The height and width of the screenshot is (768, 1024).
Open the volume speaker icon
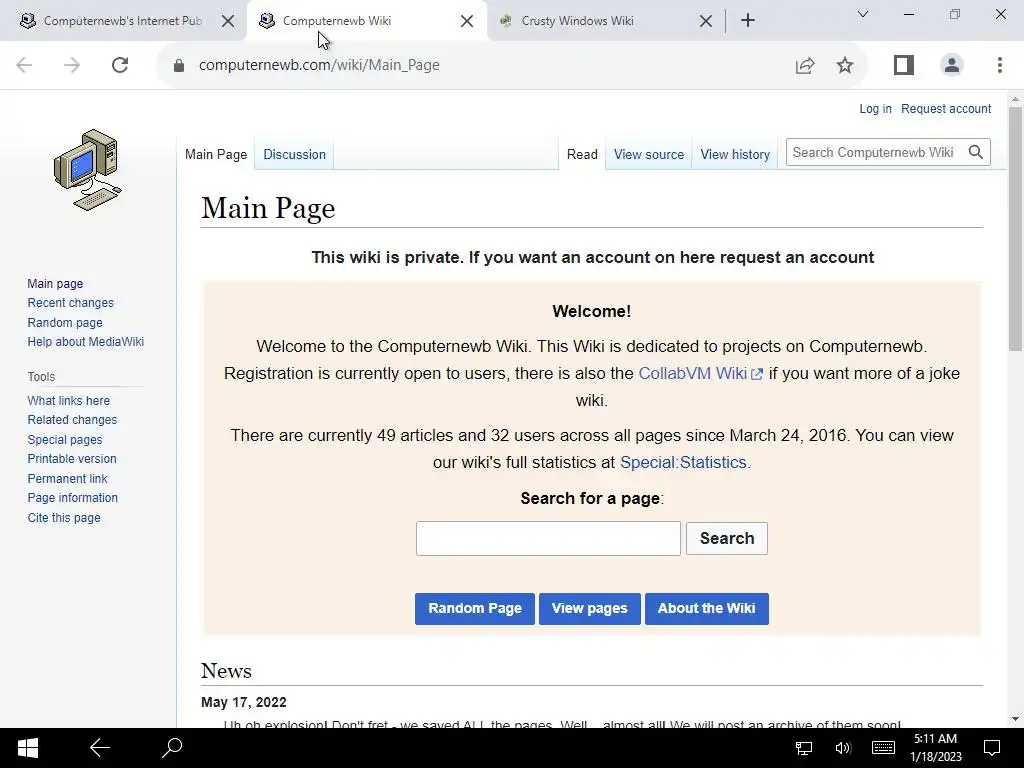pyautogui.click(x=843, y=748)
